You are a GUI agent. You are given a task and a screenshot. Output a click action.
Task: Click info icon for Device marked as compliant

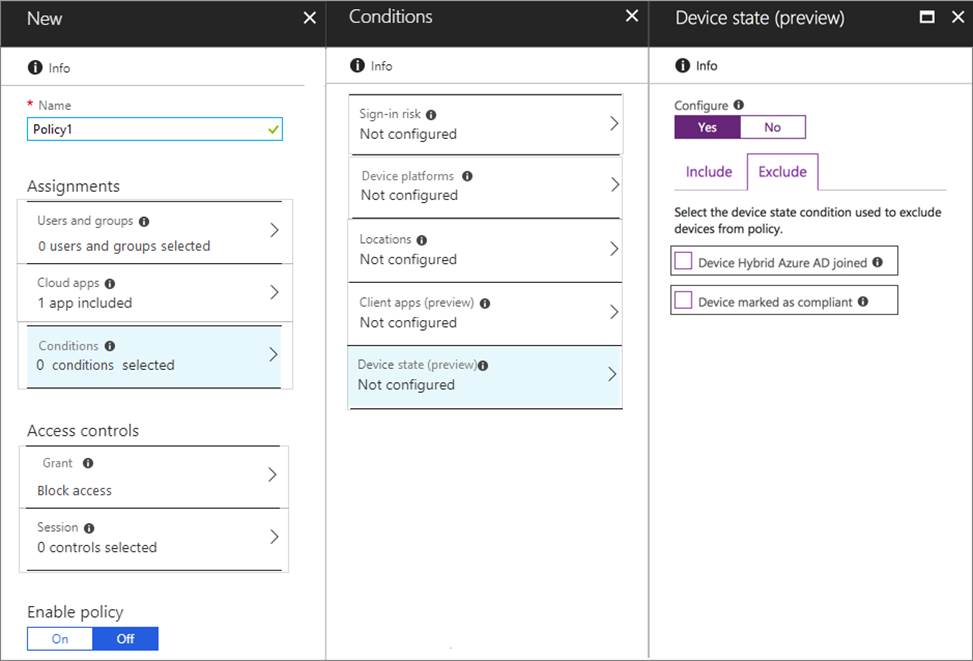(862, 301)
